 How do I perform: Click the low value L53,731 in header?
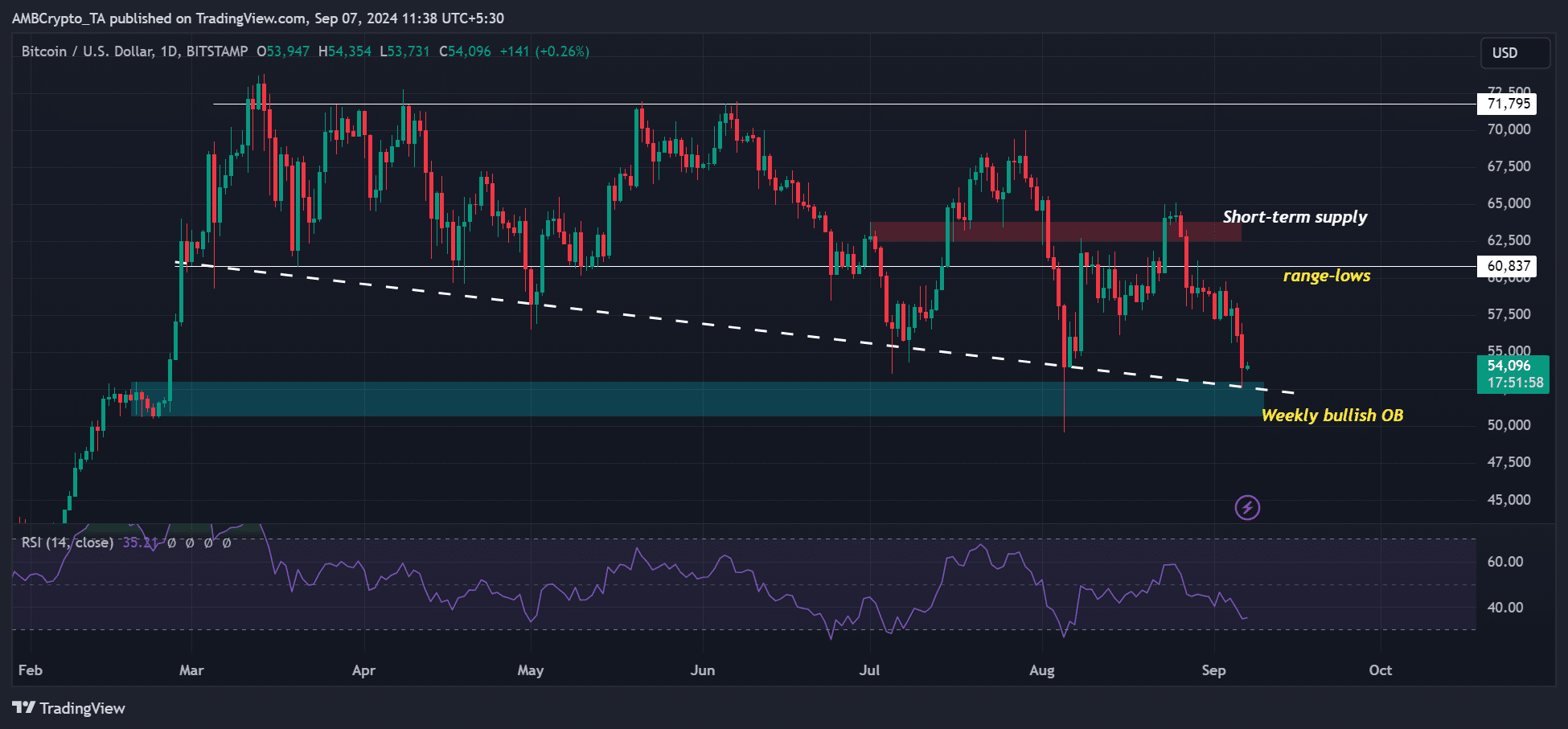click(x=405, y=51)
